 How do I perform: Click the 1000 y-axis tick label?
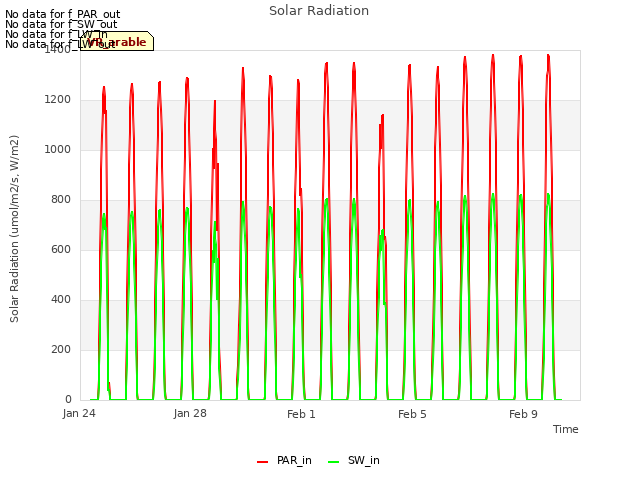pos(58,149)
